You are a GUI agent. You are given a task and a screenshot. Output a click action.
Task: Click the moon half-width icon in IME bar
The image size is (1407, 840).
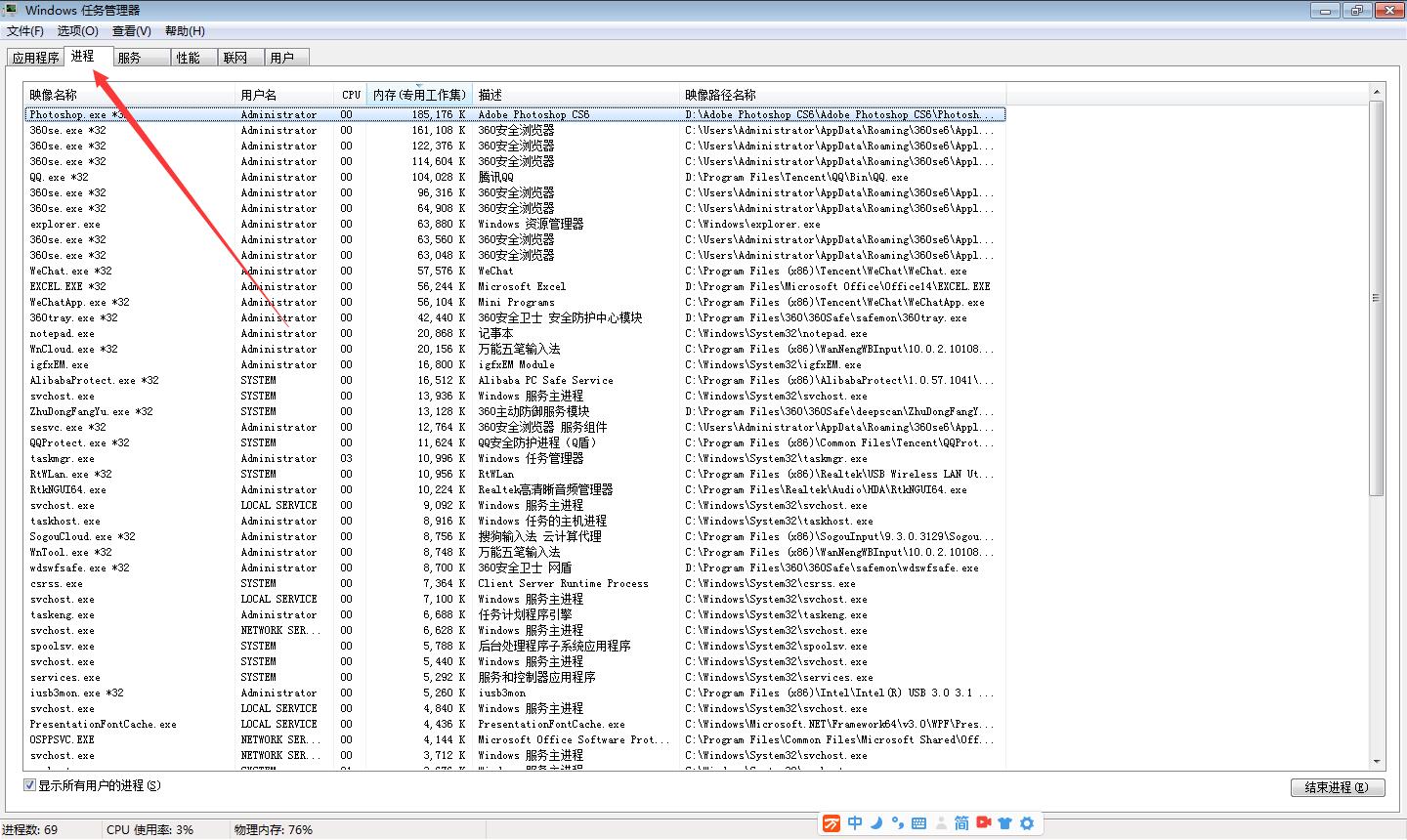coord(876,823)
